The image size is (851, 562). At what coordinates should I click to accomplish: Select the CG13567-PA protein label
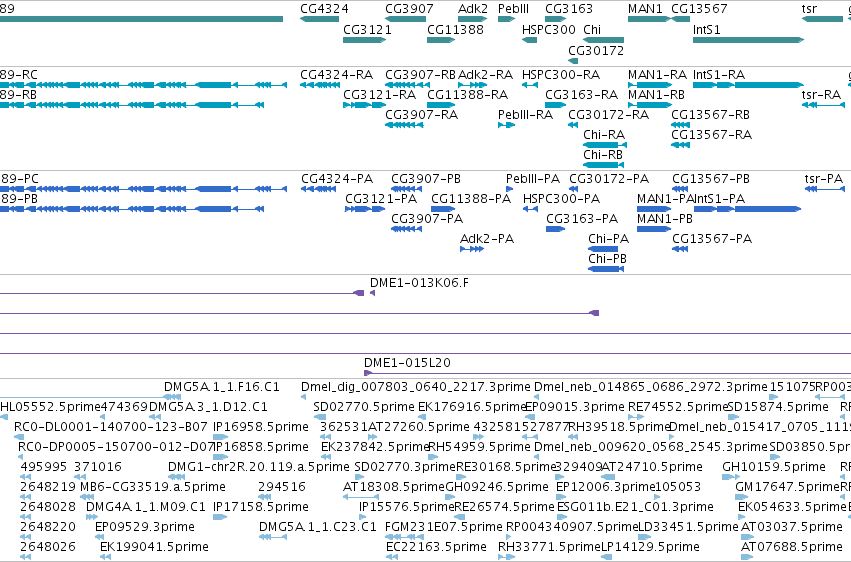712,239
